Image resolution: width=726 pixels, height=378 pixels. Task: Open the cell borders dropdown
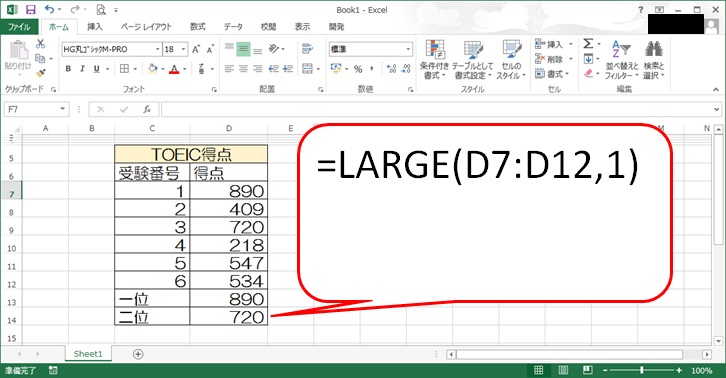135,69
